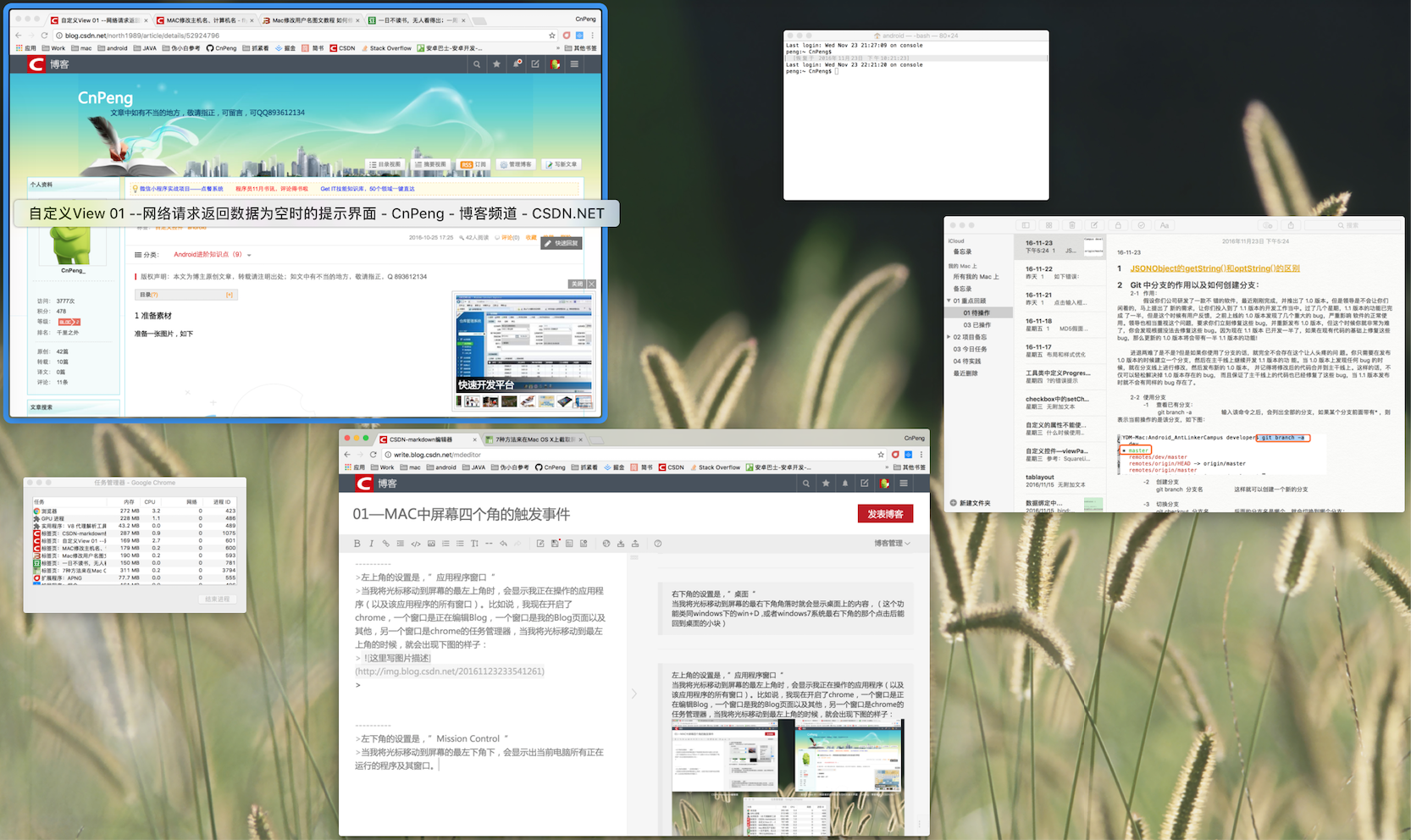Click the hamburger menu icon in markdown editor CSDN header
The image size is (1411, 840).
point(904,484)
